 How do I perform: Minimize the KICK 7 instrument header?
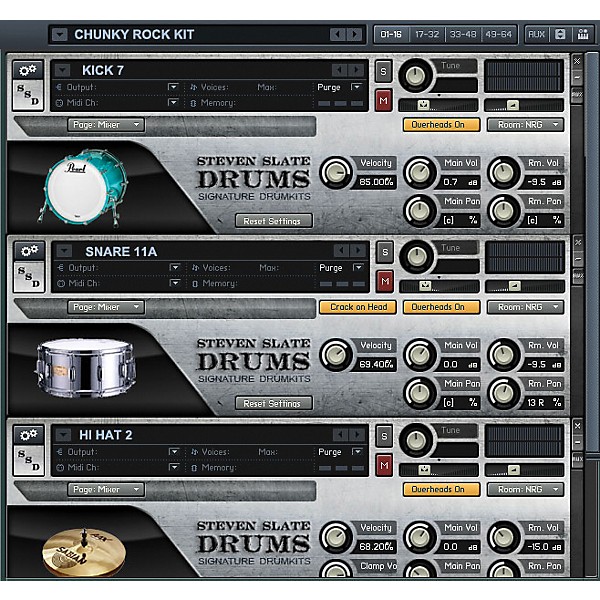pos(577,78)
